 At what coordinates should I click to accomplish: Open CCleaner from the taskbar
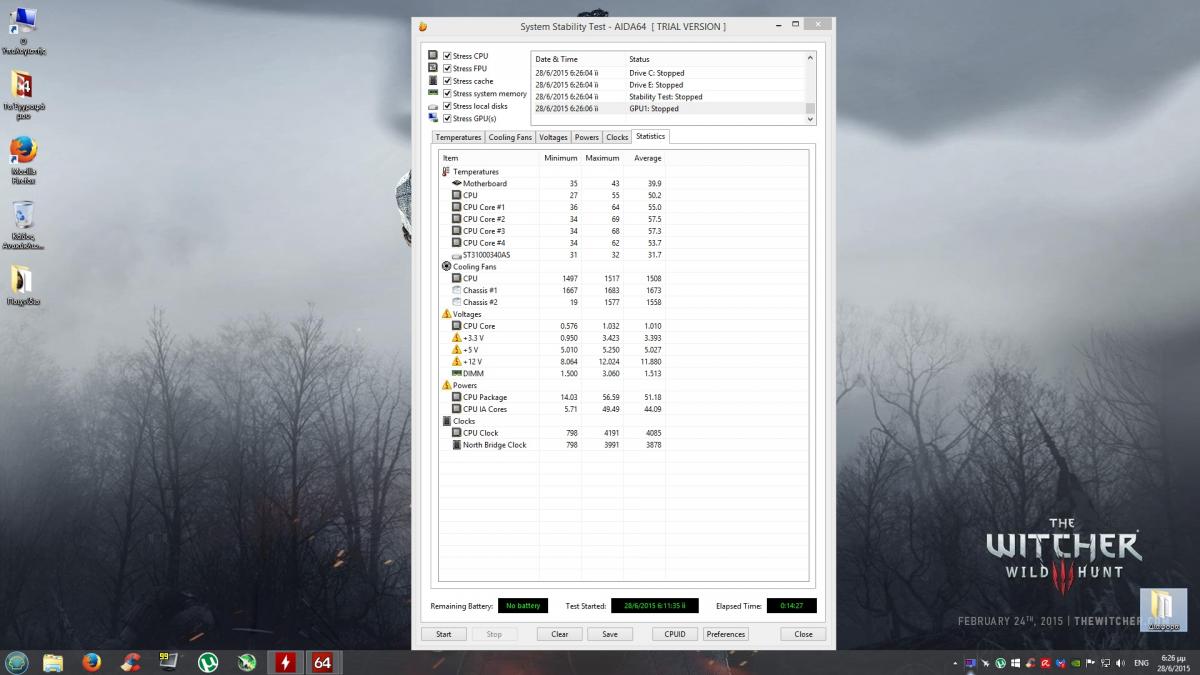[130, 662]
